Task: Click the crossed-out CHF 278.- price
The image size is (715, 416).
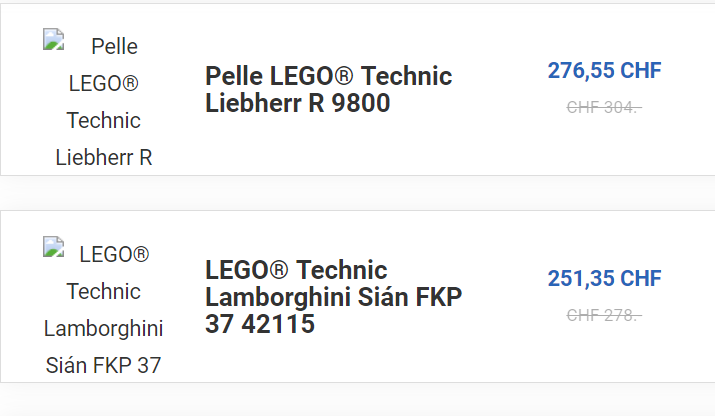Action: (x=604, y=315)
